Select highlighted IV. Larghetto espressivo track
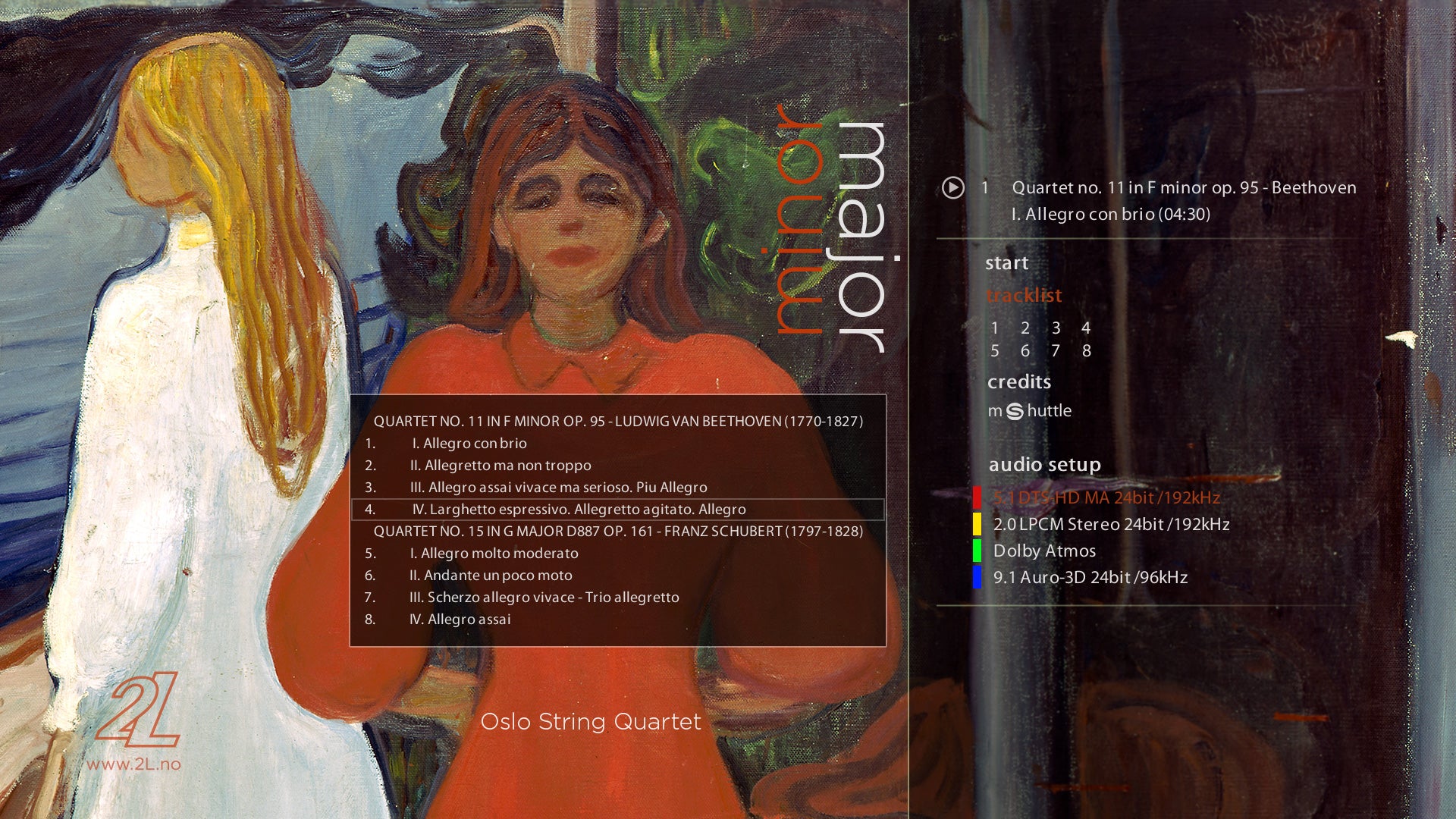The image size is (1456, 819). point(618,509)
